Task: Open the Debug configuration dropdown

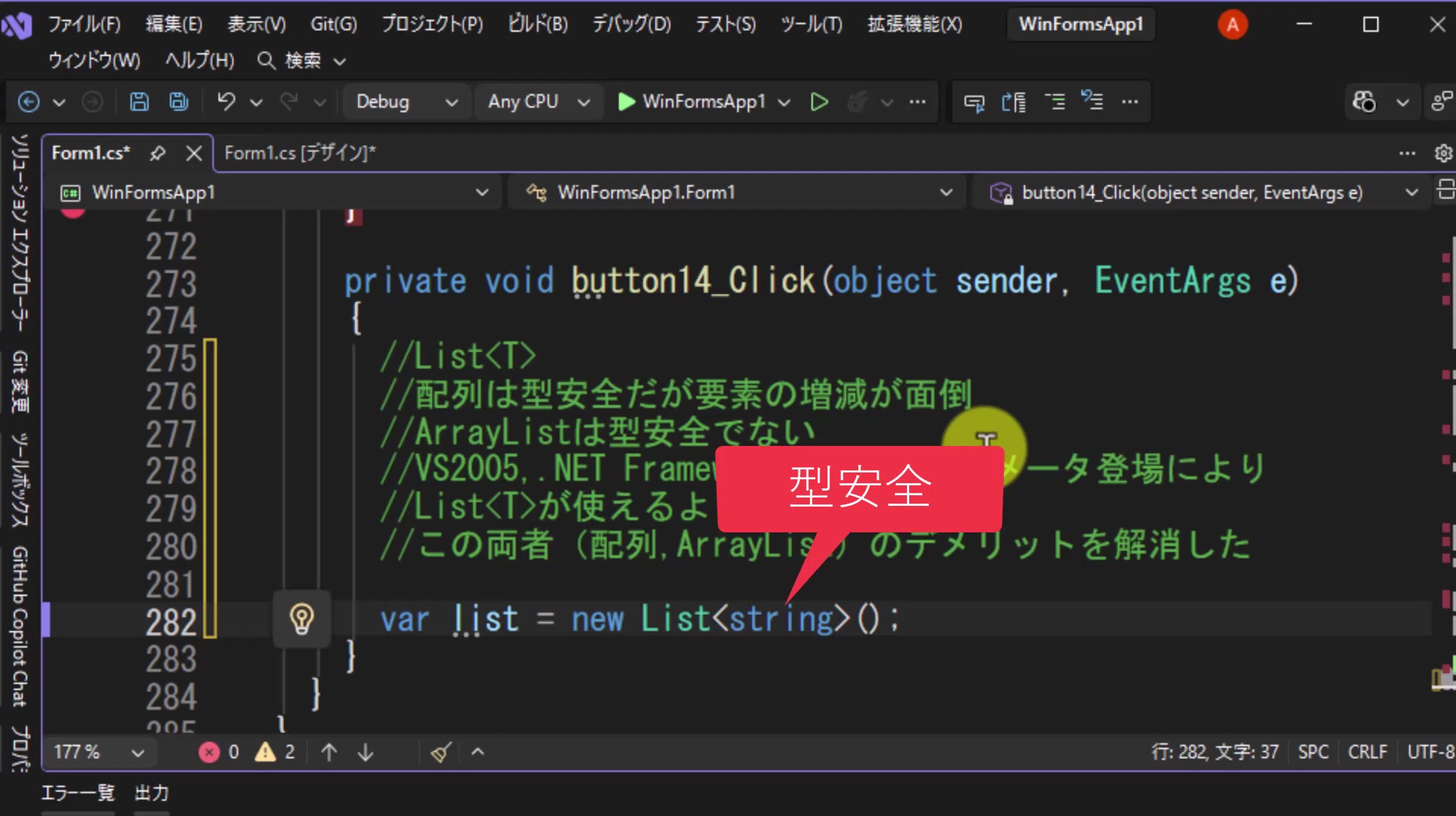Action: coord(406,102)
